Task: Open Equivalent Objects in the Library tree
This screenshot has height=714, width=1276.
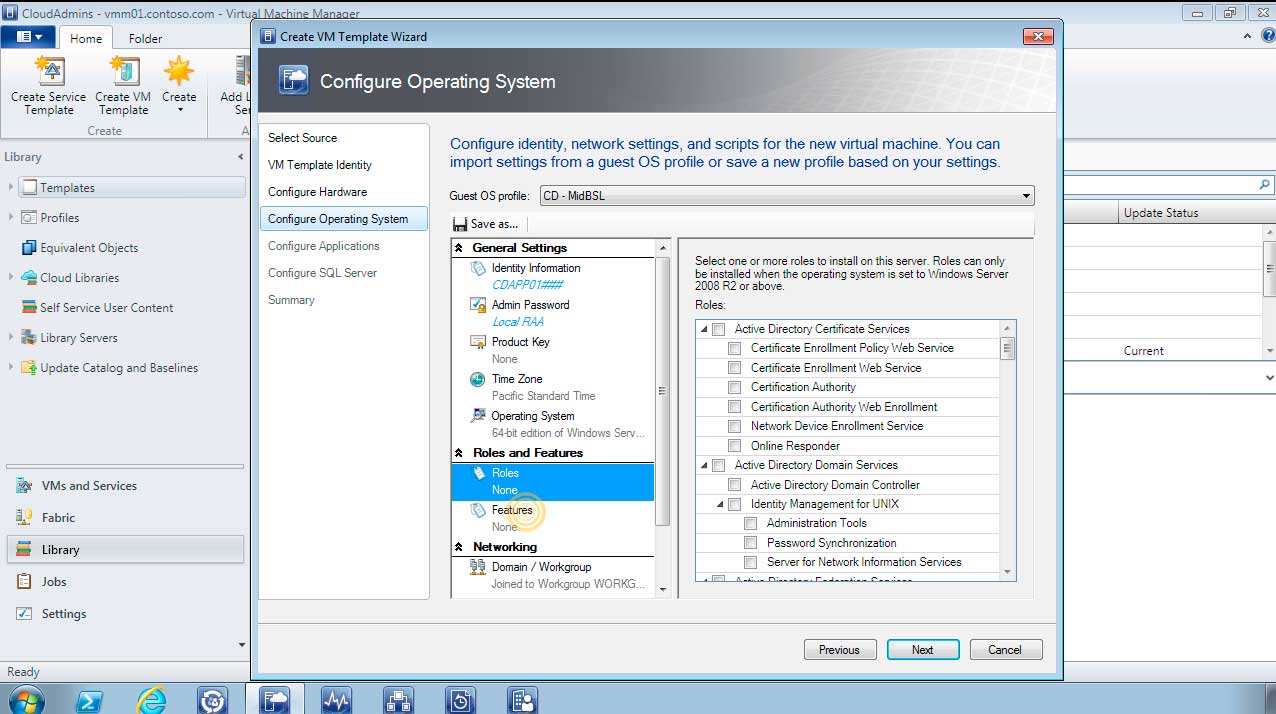Action: 89,248
